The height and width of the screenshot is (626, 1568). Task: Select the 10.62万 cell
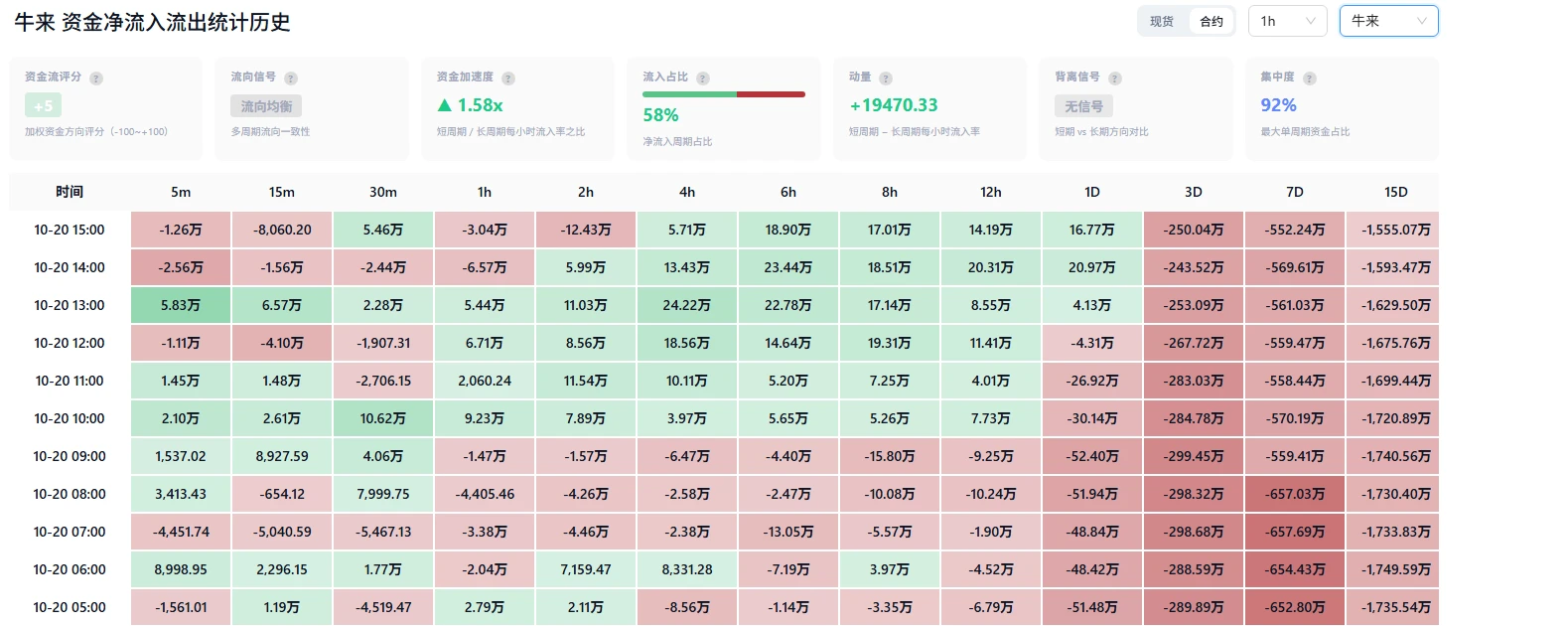coord(383,418)
